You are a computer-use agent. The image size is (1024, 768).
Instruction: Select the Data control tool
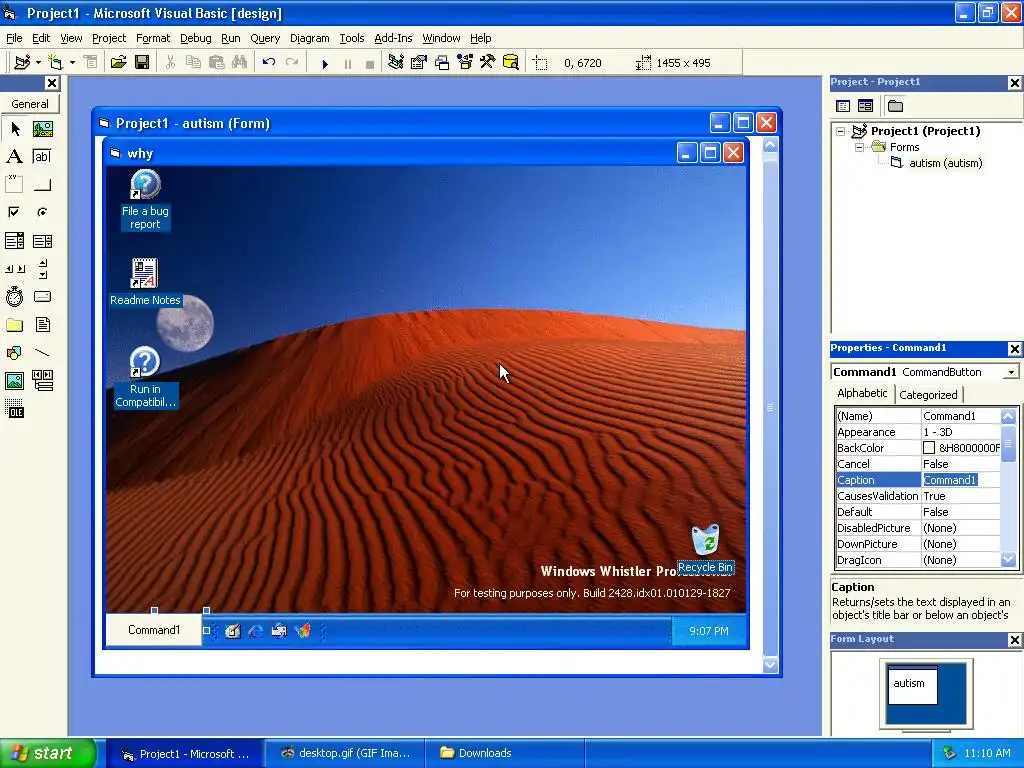click(x=42, y=380)
